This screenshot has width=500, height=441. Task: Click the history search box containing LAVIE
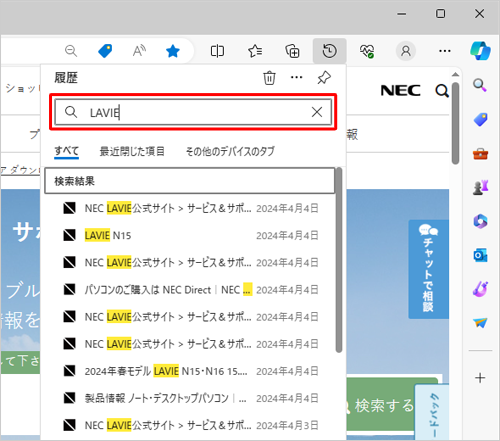pos(193,112)
